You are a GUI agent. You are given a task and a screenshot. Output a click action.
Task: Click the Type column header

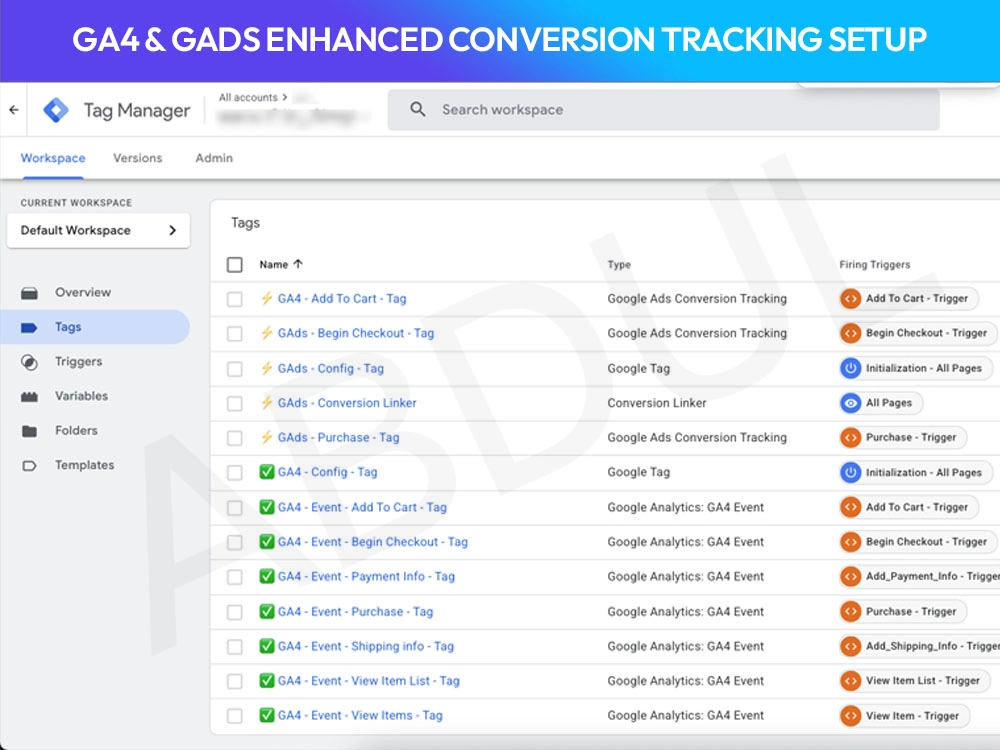click(619, 265)
